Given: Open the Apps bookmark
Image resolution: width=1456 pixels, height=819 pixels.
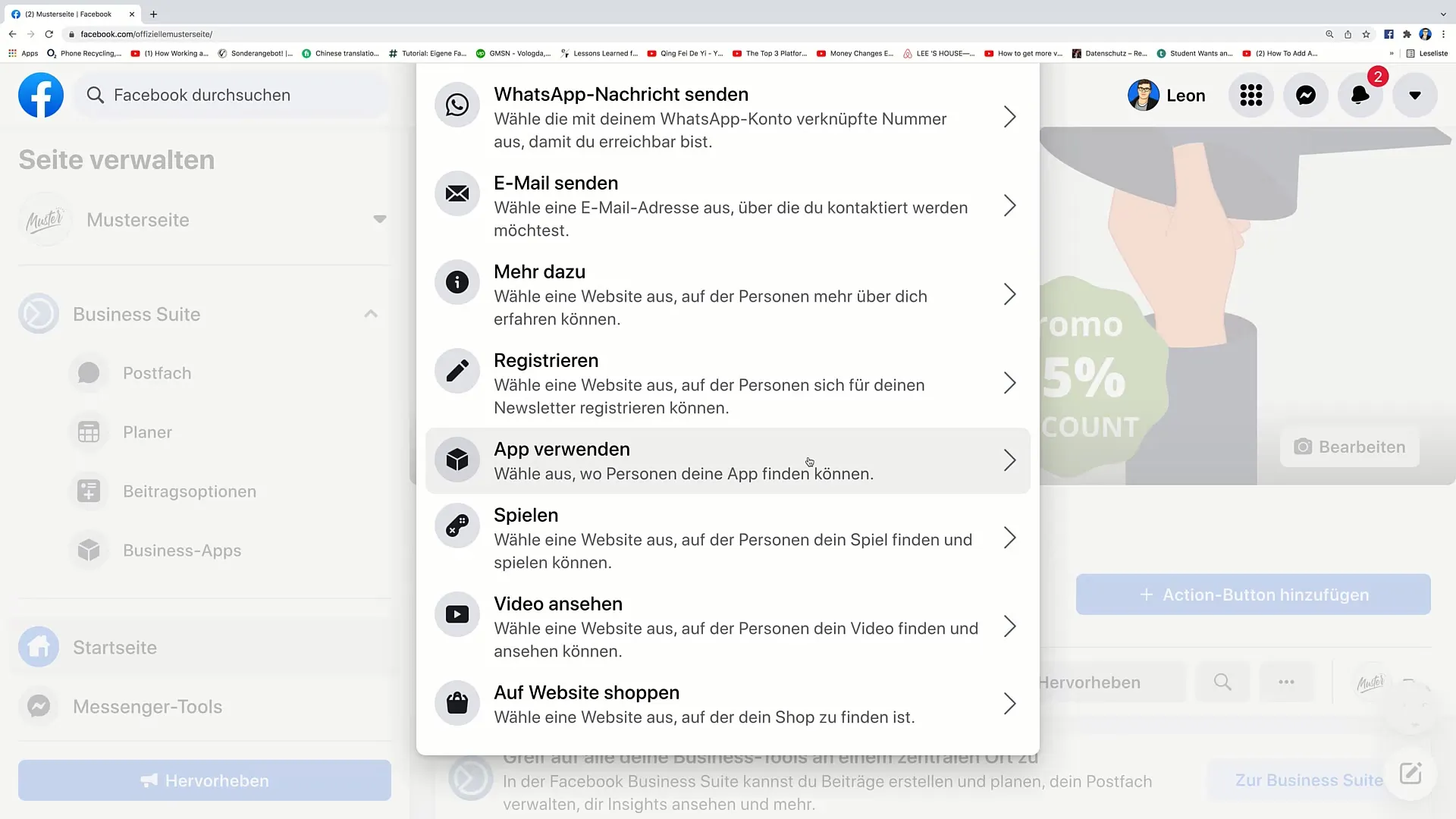Looking at the screenshot, I should [x=24, y=53].
